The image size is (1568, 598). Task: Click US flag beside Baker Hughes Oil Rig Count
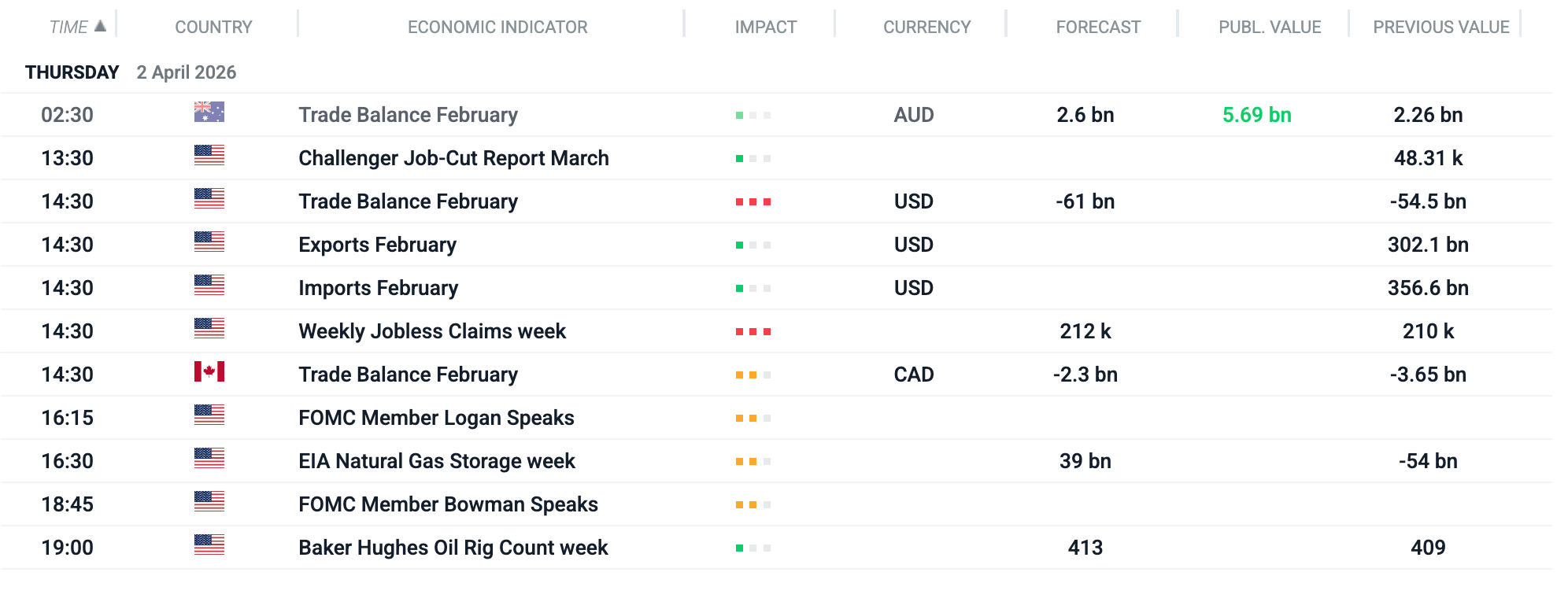point(209,545)
